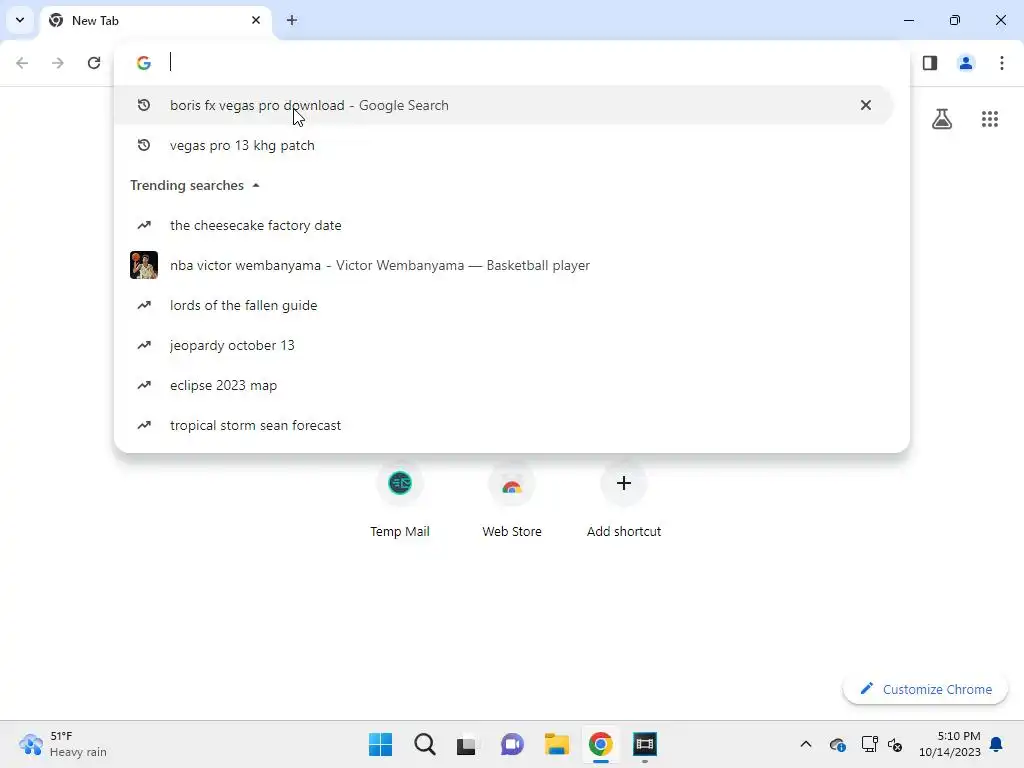Open the Google apps grid
The image size is (1024, 768).
(x=990, y=119)
